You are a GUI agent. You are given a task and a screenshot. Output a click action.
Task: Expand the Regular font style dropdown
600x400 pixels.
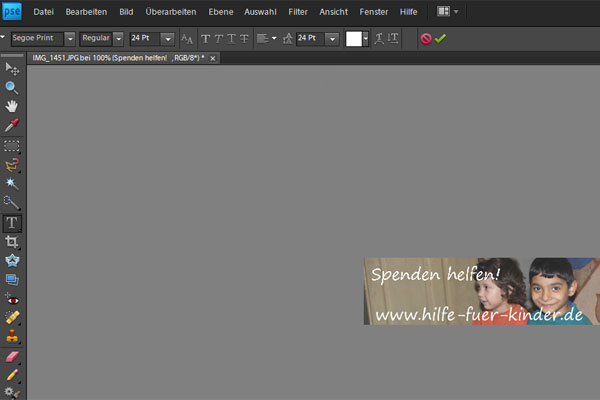(118, 39)
